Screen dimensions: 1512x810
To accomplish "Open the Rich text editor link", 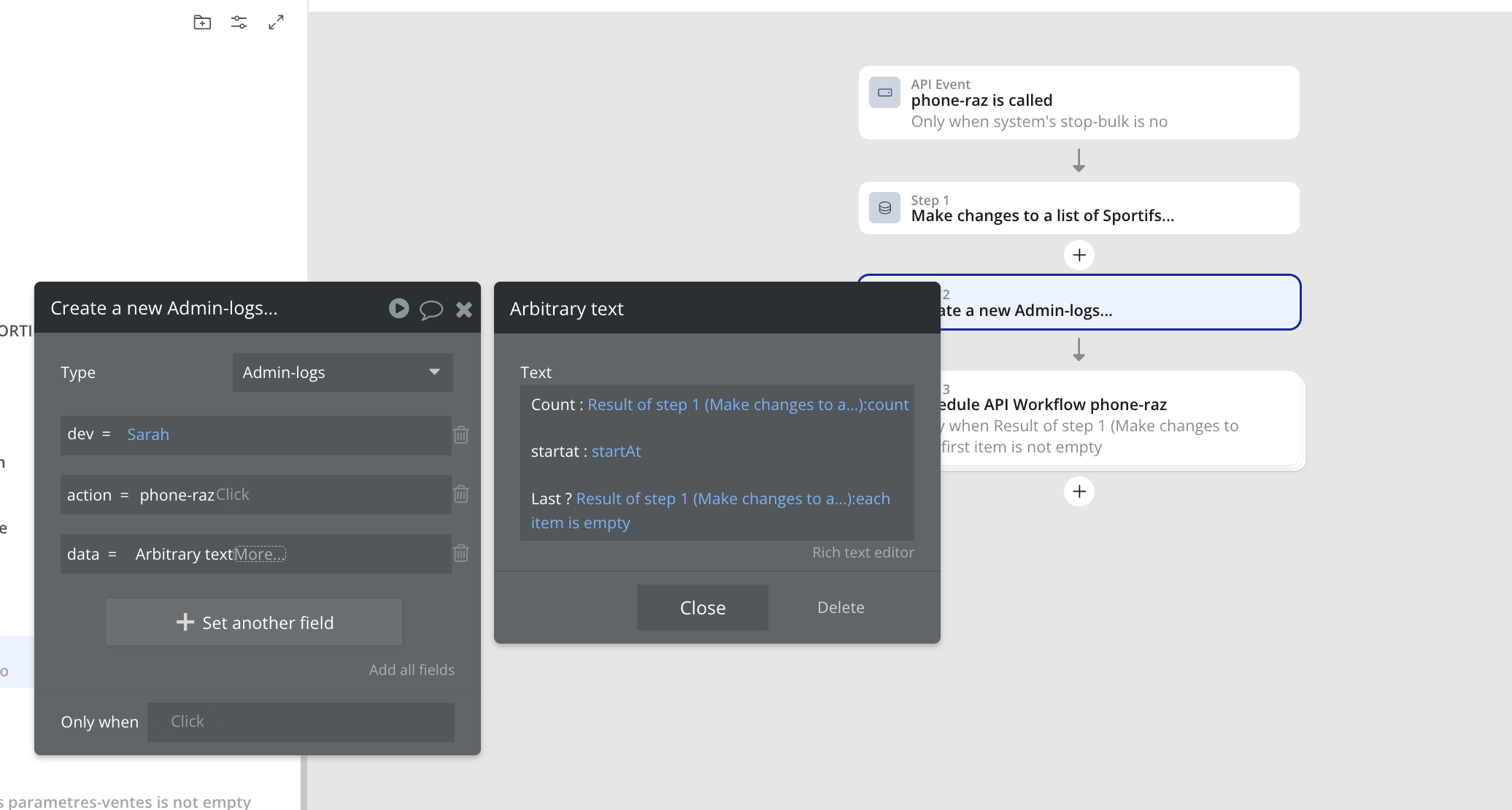I will point(863,552).
